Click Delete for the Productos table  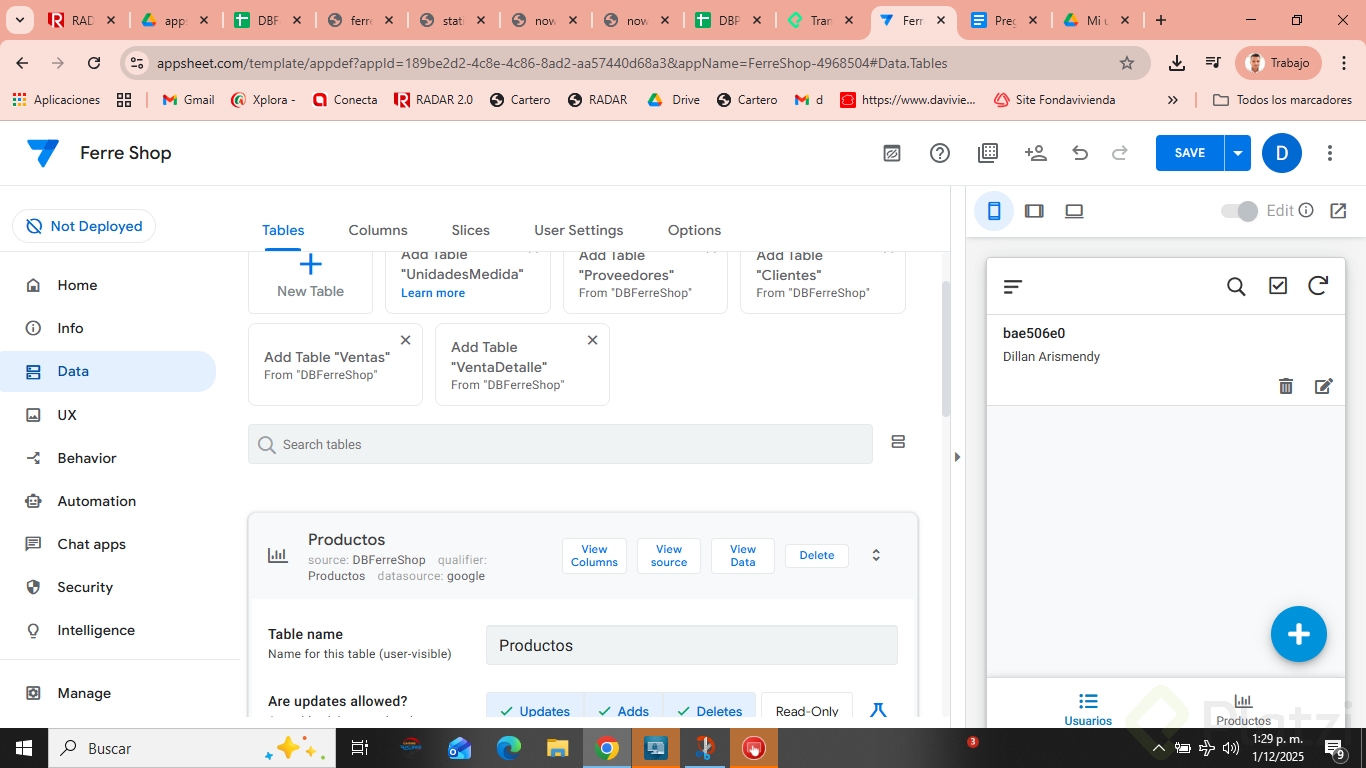pyautogui.click(x=817, y=556)
